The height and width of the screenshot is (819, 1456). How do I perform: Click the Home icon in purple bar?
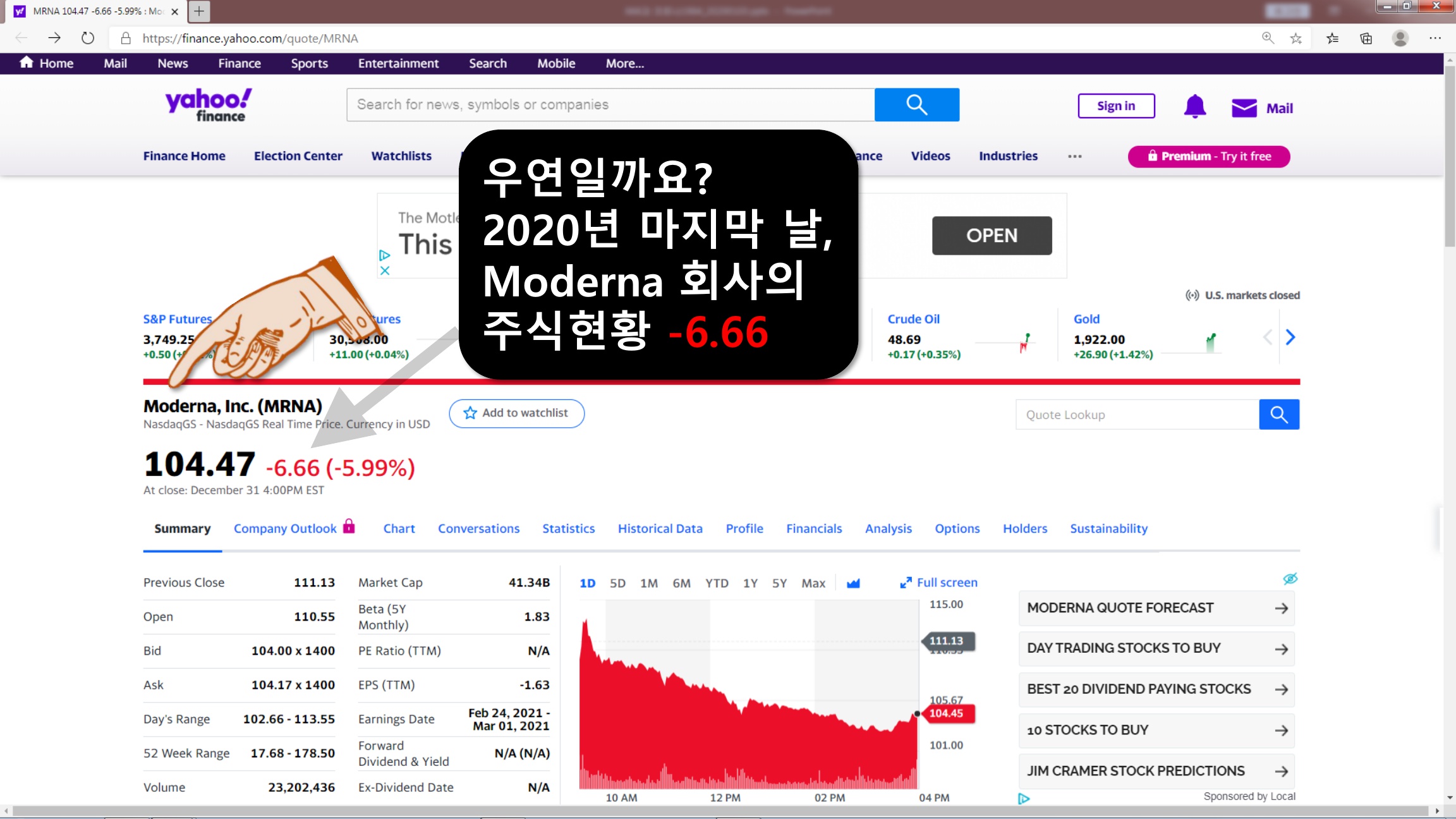26,63
